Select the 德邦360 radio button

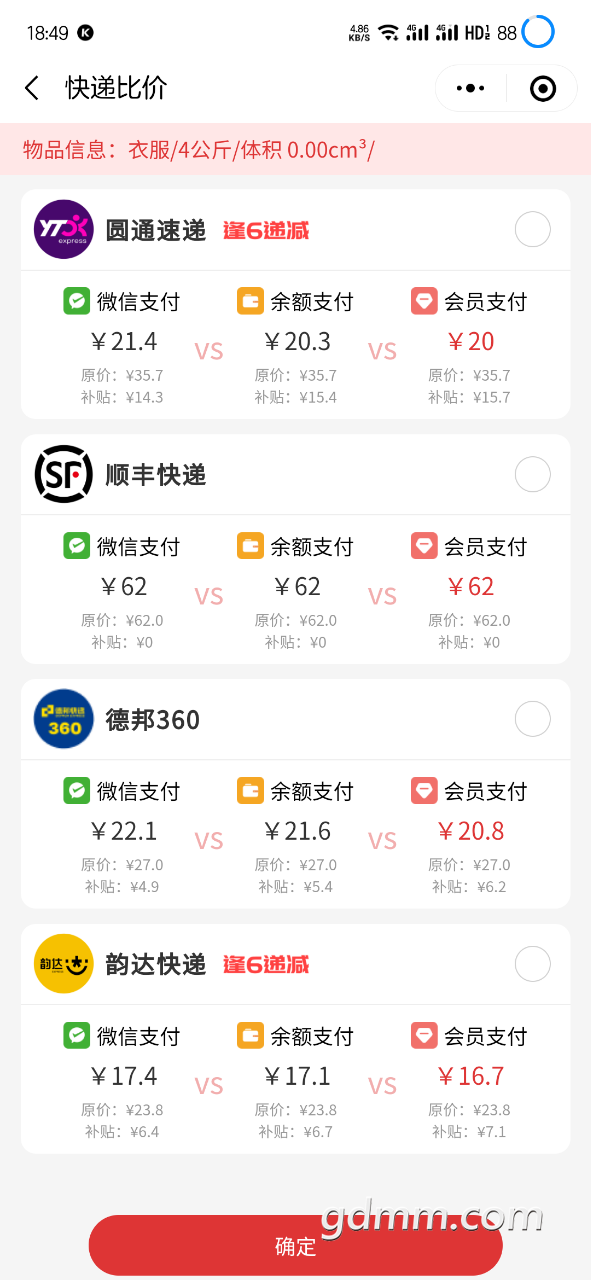point(532,719)
